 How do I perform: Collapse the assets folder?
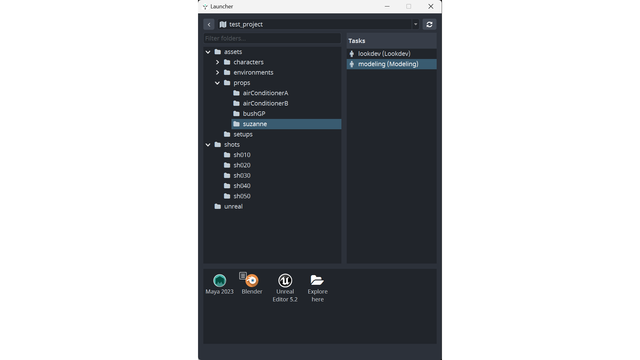[x=208, y=52]
